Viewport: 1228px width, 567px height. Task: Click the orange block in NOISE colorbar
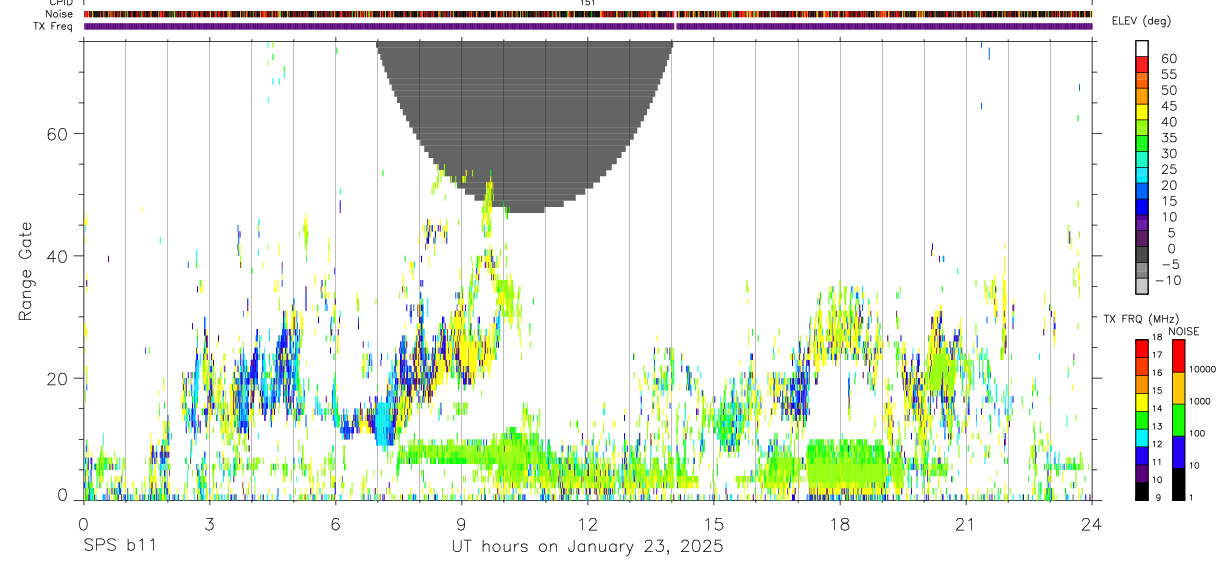[1179, 387]
